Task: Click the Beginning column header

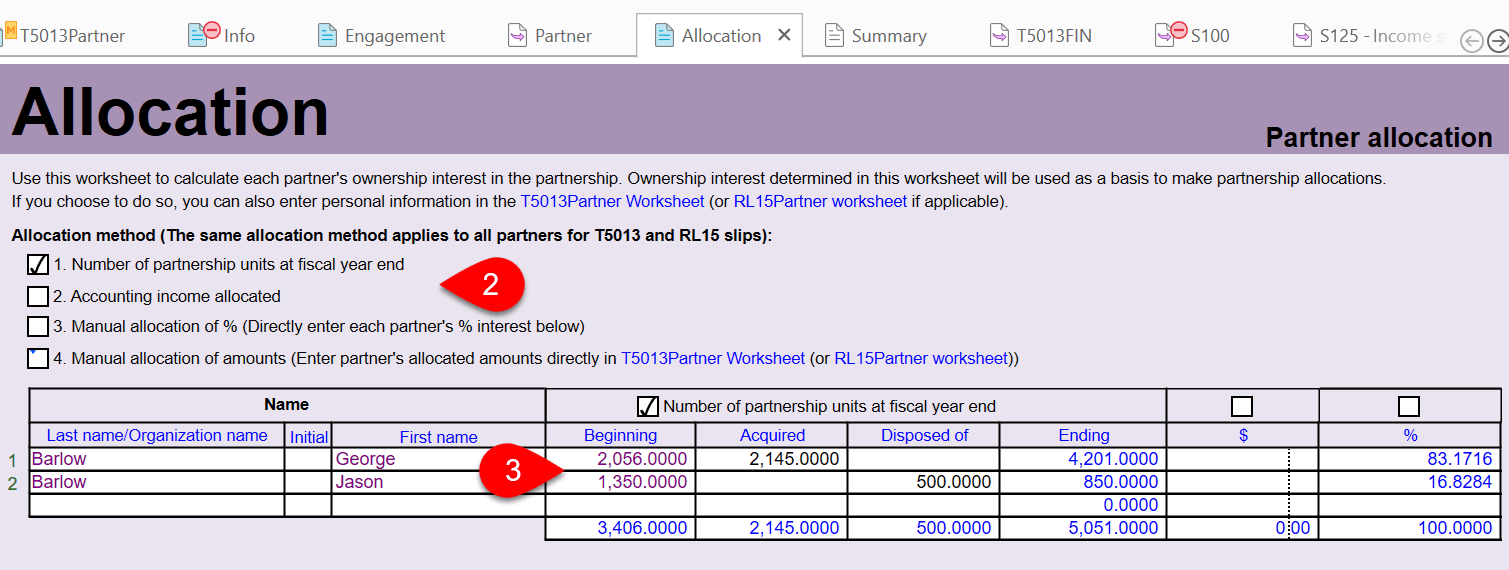Action: (621, 435)
